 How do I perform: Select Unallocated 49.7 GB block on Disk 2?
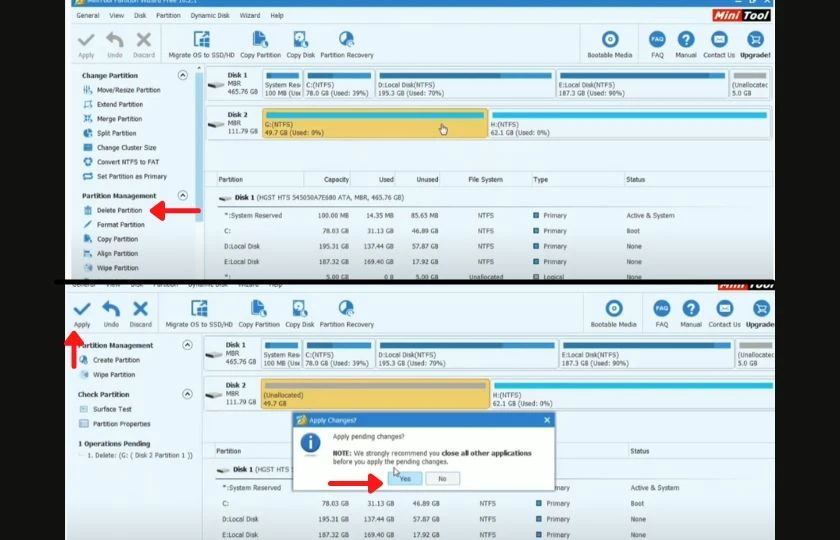[x=376, y=394]
